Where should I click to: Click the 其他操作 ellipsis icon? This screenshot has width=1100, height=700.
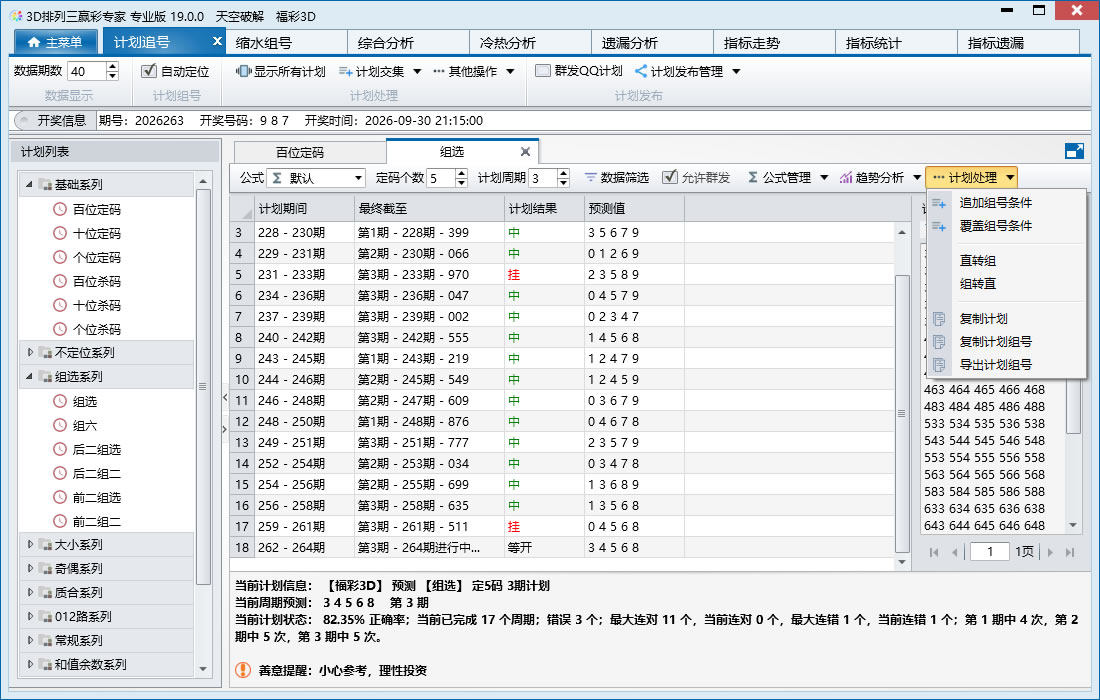pos(438,71)
